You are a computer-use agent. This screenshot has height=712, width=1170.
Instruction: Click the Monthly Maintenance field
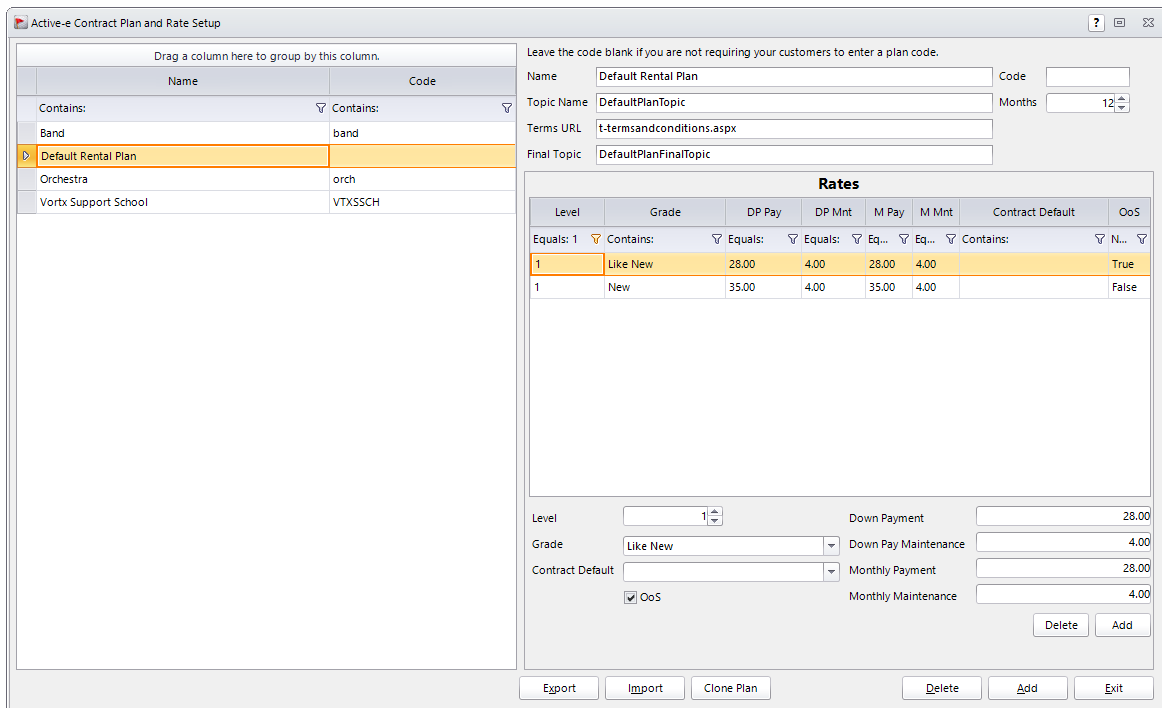(1063, 594)
